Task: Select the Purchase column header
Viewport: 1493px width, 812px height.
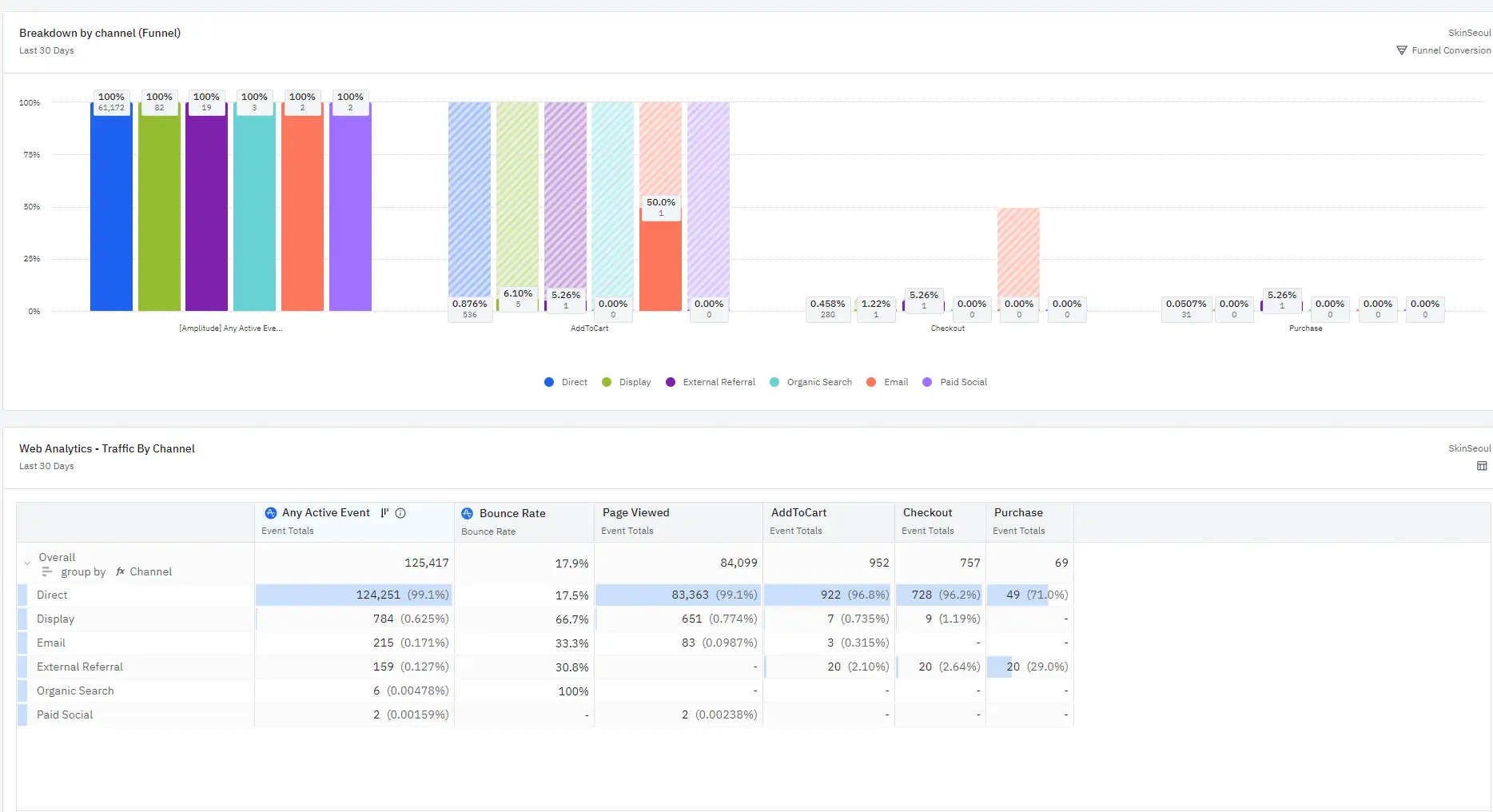Action: click(1017, 513)
